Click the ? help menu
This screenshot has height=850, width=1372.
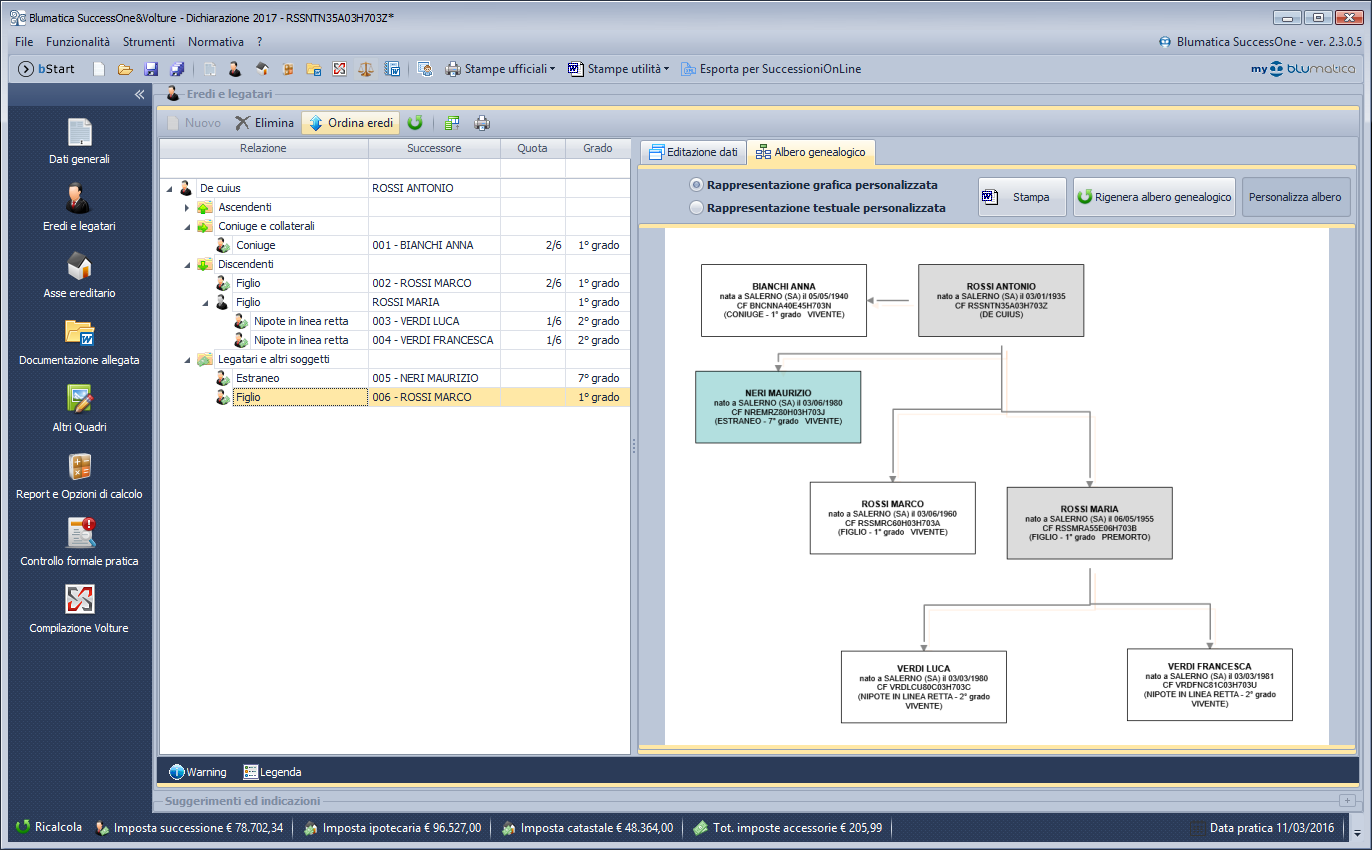pyautogui.click(x=259, y=42)
